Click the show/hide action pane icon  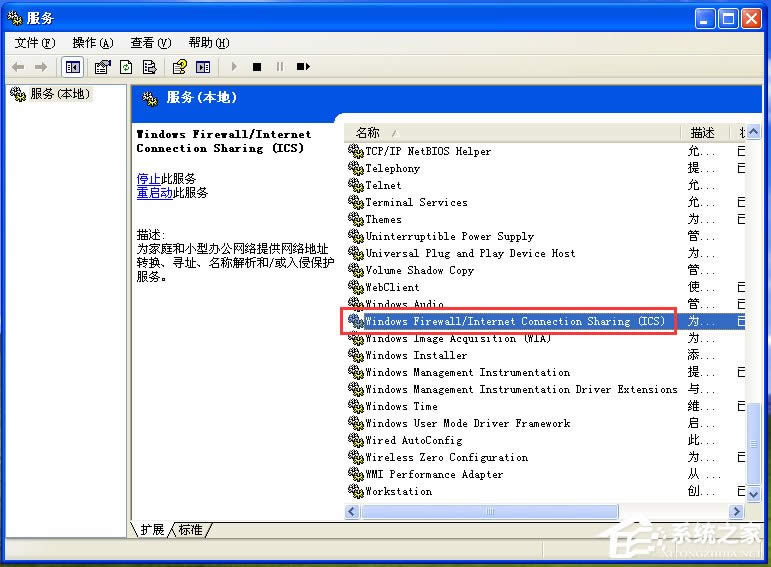coord(203,67)
